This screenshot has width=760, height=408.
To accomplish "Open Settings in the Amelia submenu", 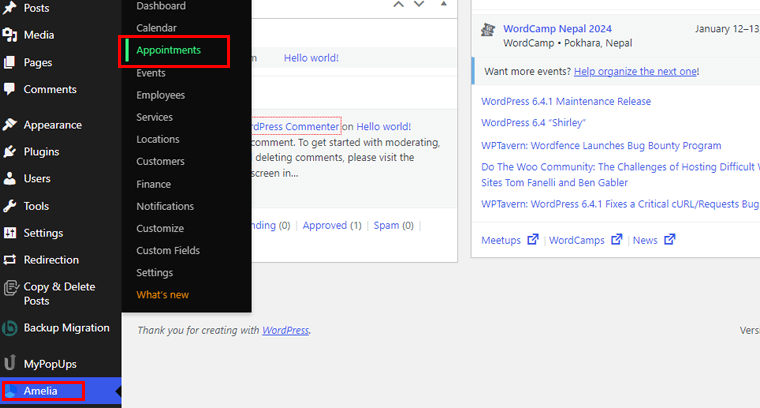I will [x=154, y=273].
